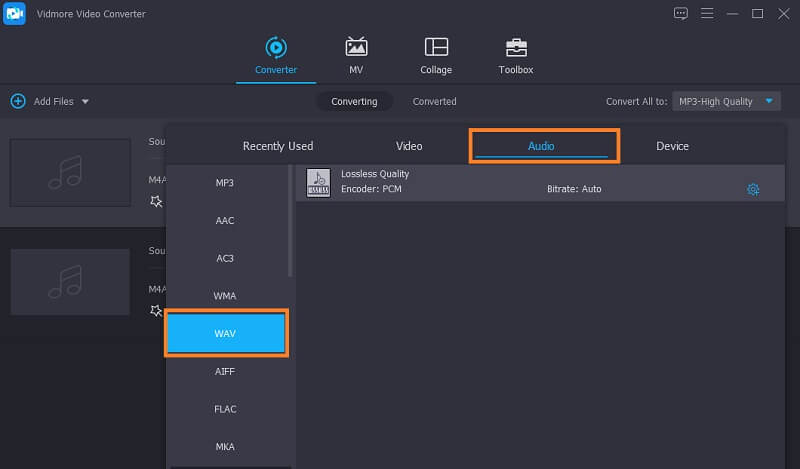Choose FLAC from the format list
The image size is (800, 469).
[x=225, y=409]
